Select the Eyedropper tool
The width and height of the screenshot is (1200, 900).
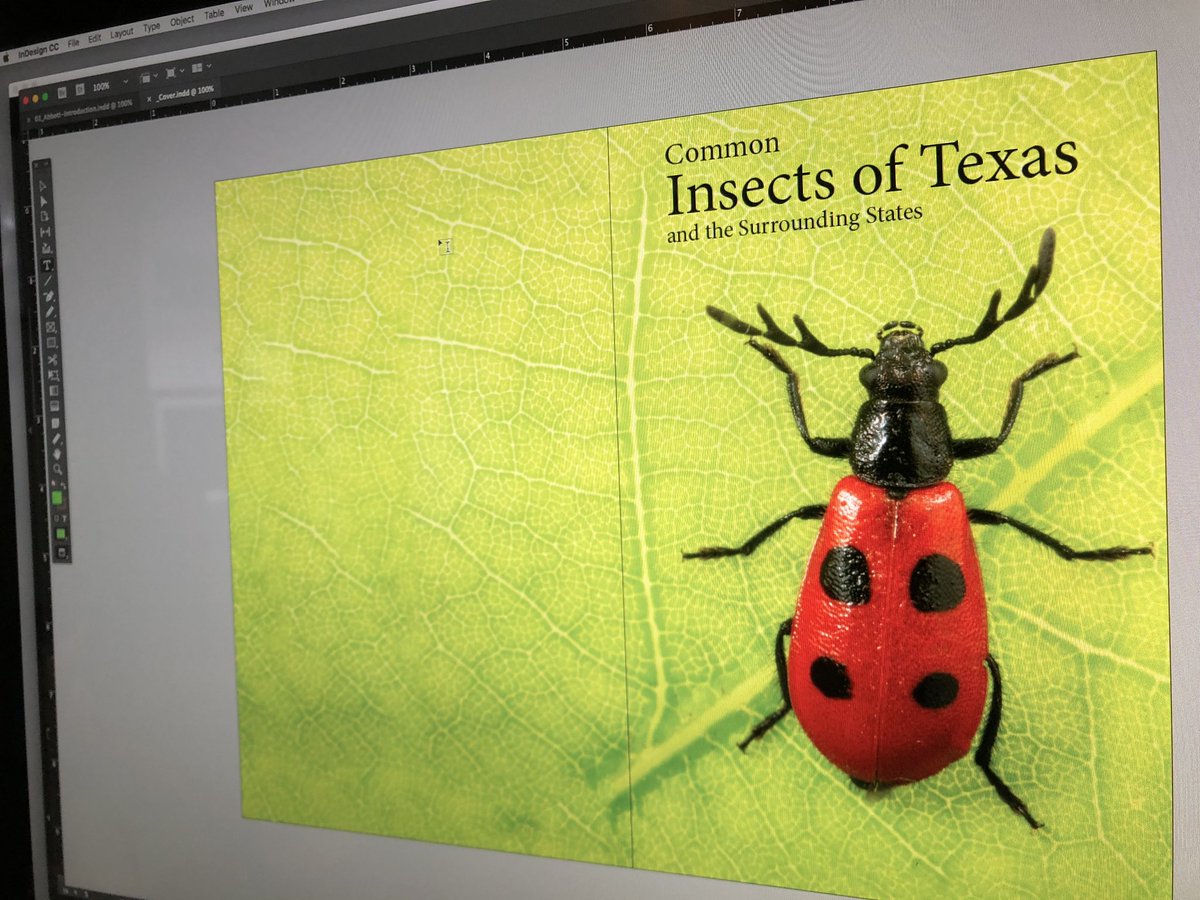56,438
